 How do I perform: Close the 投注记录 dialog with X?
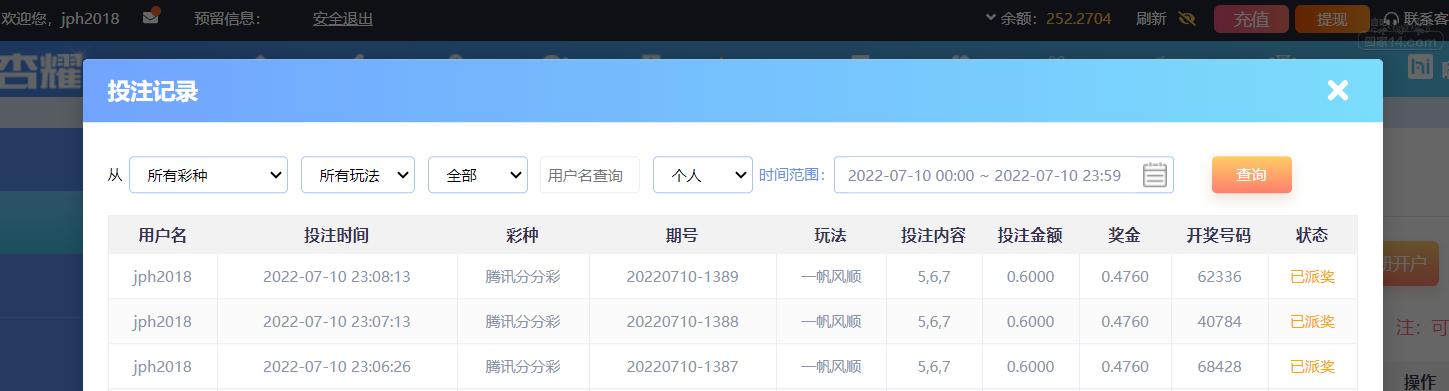1337,91
